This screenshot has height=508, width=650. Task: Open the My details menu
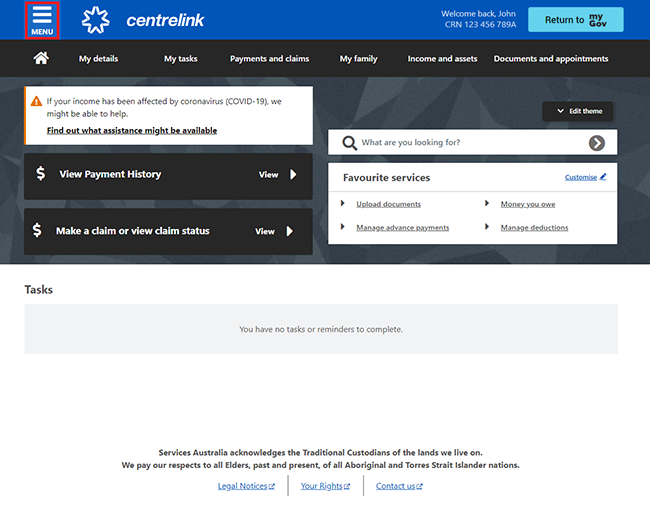pos(98,59)
